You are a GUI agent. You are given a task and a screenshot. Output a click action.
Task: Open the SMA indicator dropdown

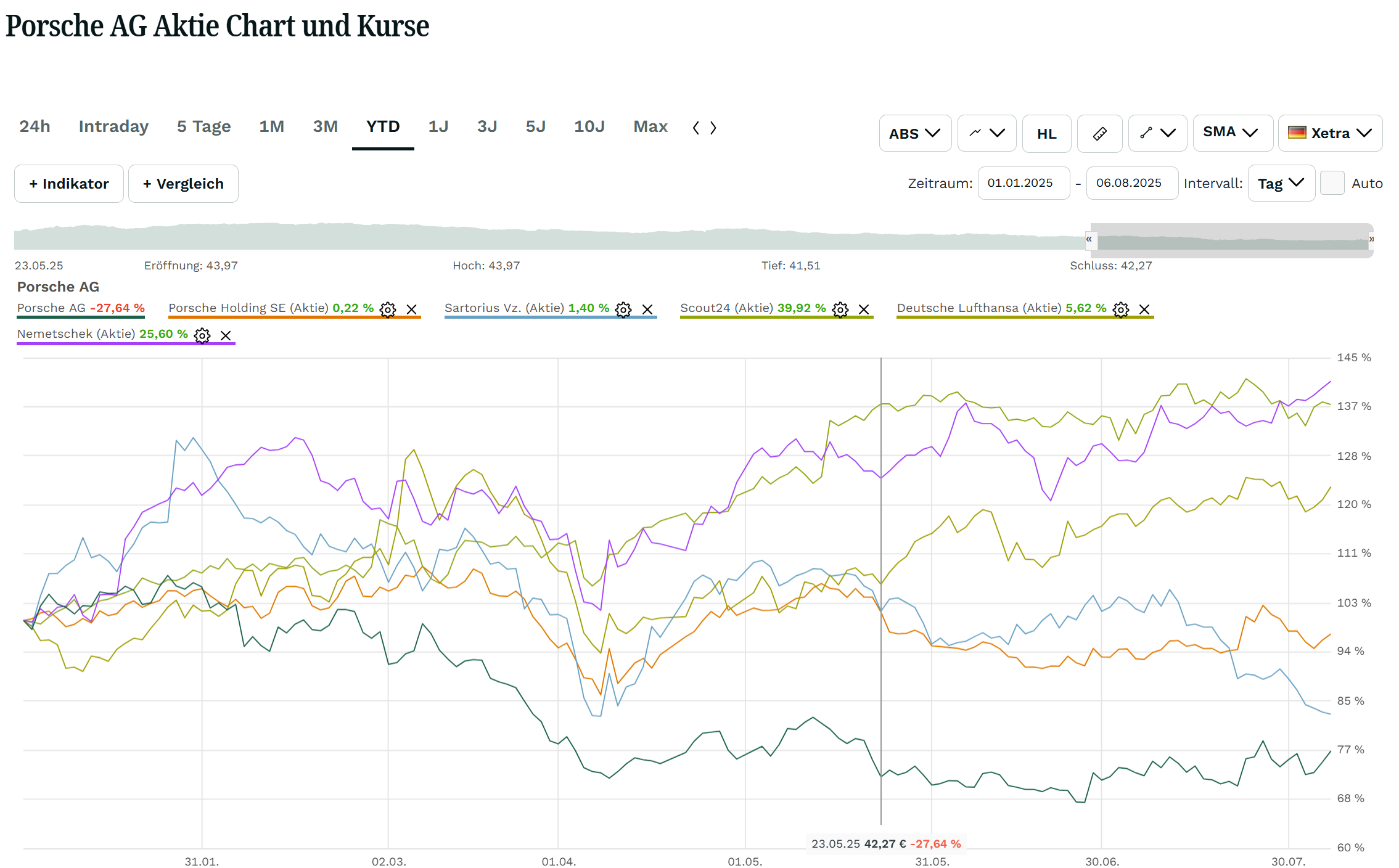(1233, 133)
